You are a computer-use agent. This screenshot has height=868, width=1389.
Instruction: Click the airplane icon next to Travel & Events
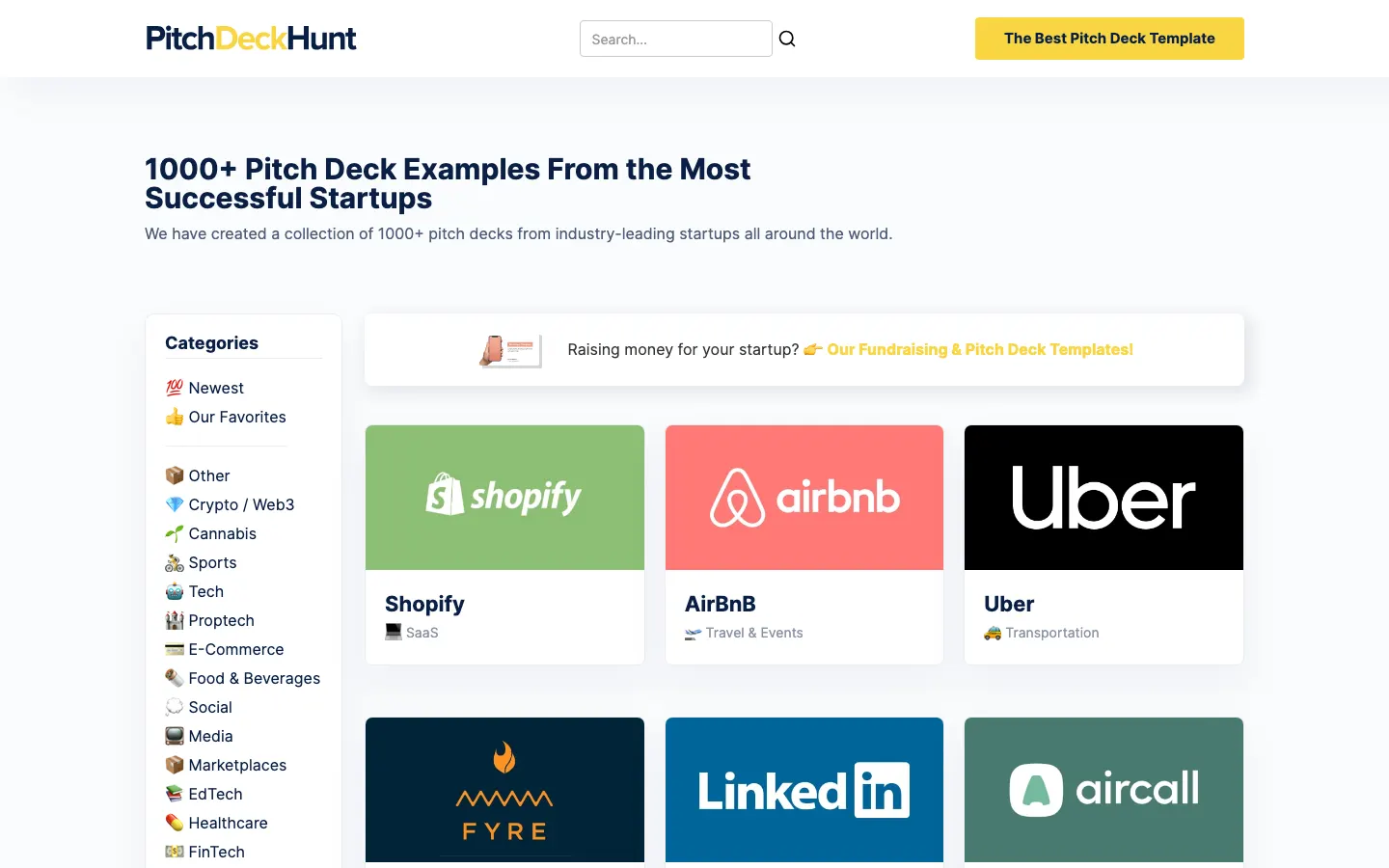point(693,633)
